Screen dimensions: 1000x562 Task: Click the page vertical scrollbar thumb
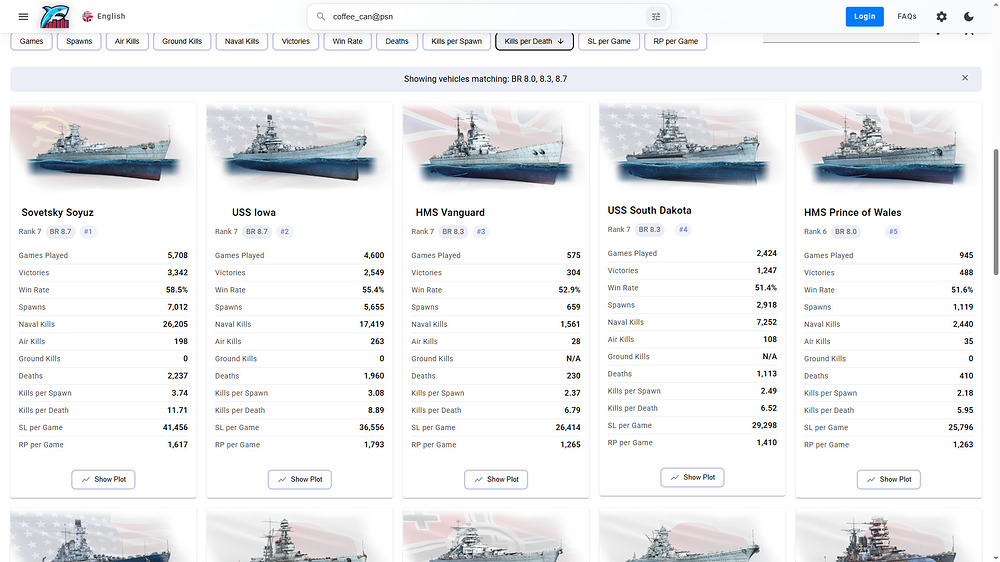coord(996,212)
